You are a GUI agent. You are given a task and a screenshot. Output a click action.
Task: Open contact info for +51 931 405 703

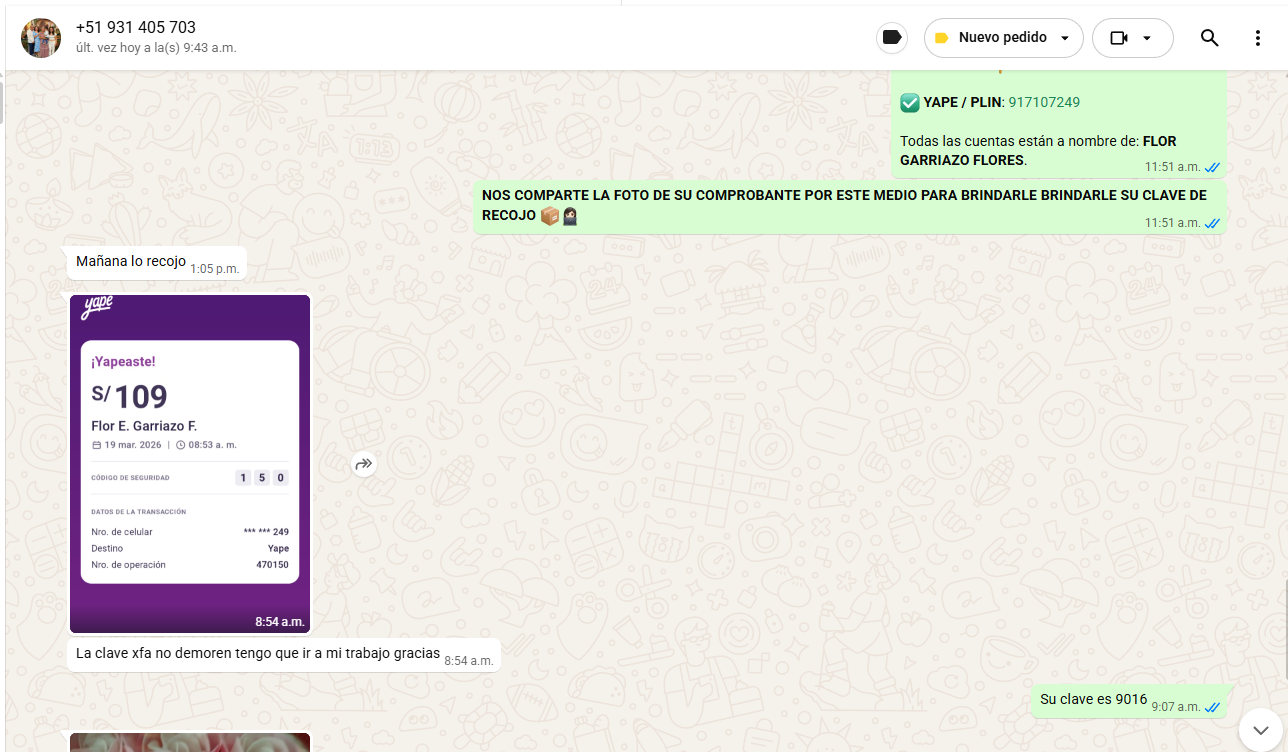(136, 28)
